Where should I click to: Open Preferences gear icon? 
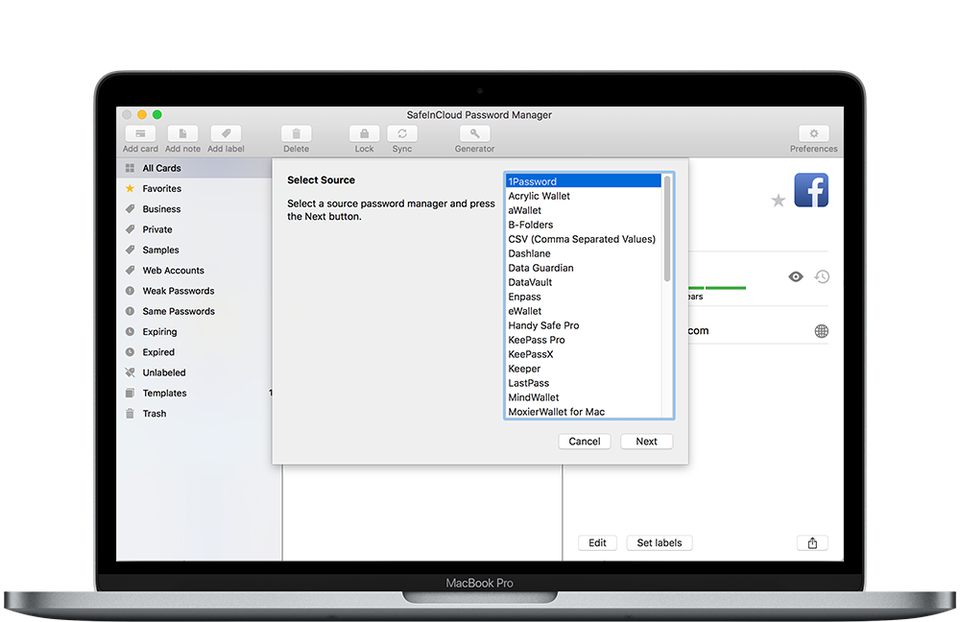pos(814,133)
